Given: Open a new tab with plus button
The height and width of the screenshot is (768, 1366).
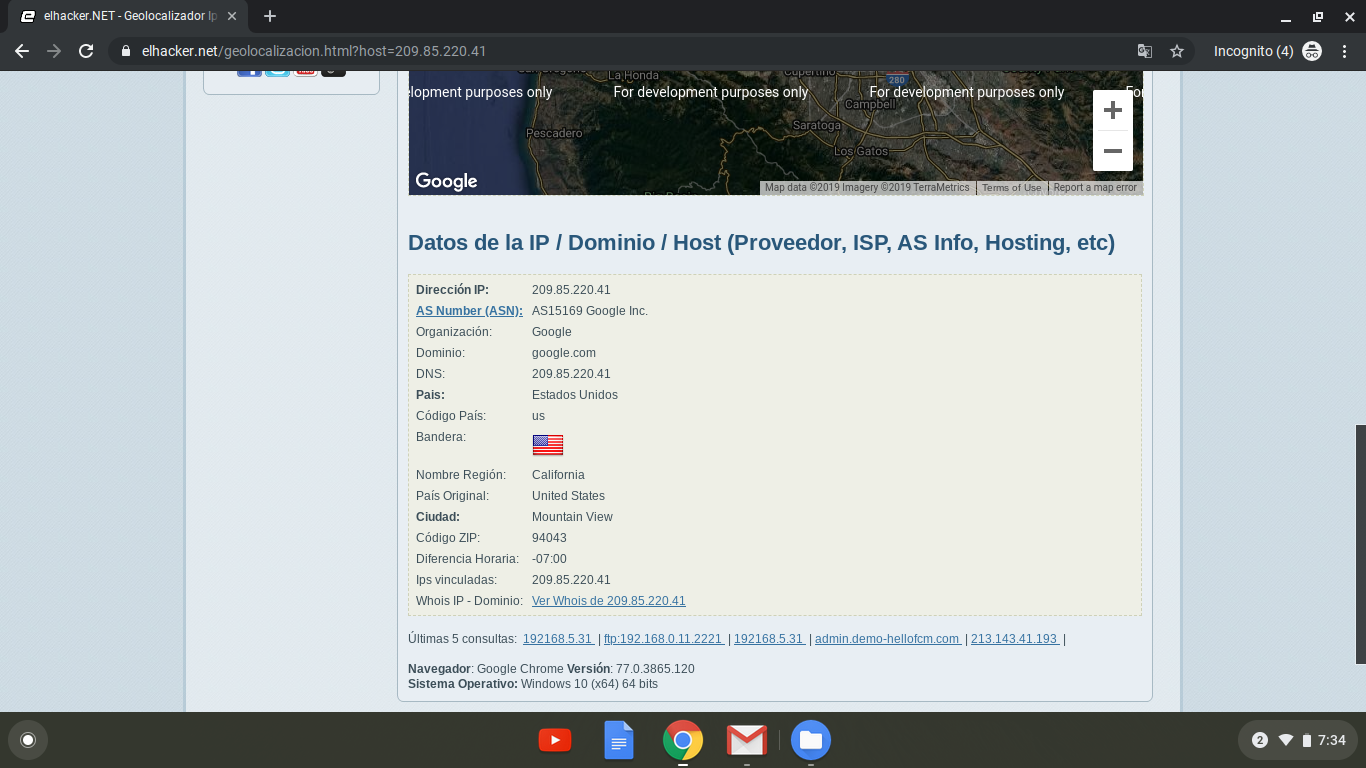Looking at the screenshot, I should coord(270,16).
